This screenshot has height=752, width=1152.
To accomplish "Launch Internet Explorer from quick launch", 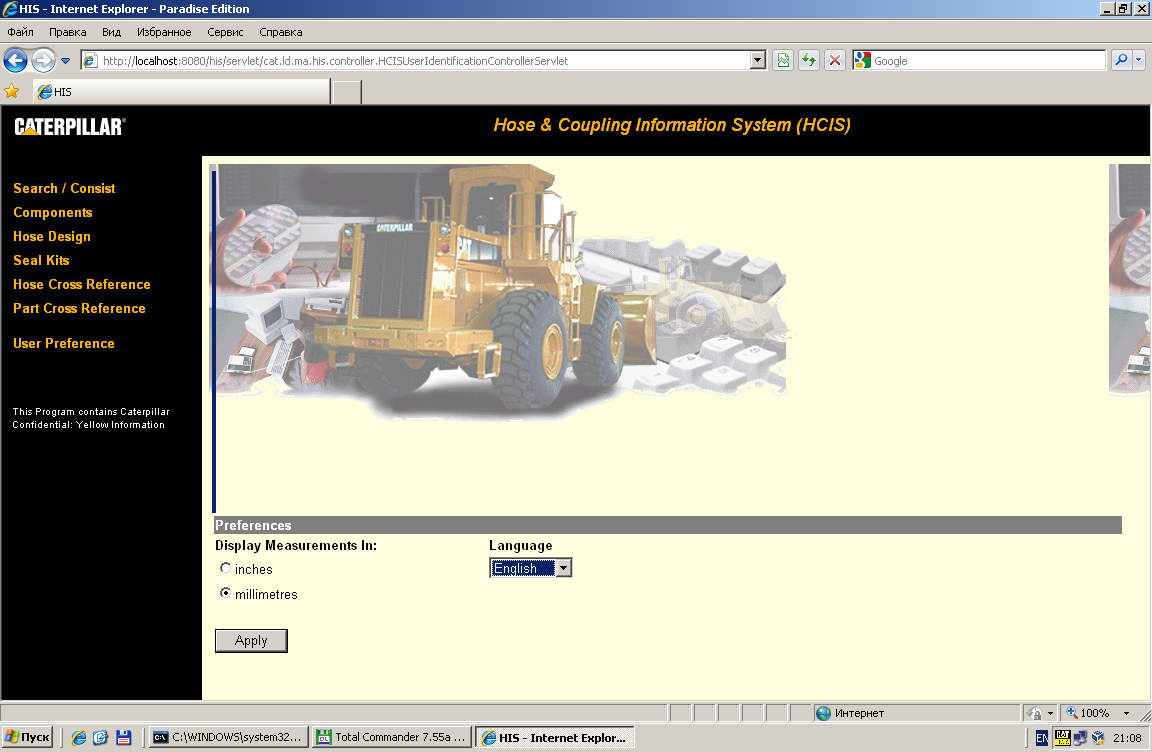I will click(79, 737).
